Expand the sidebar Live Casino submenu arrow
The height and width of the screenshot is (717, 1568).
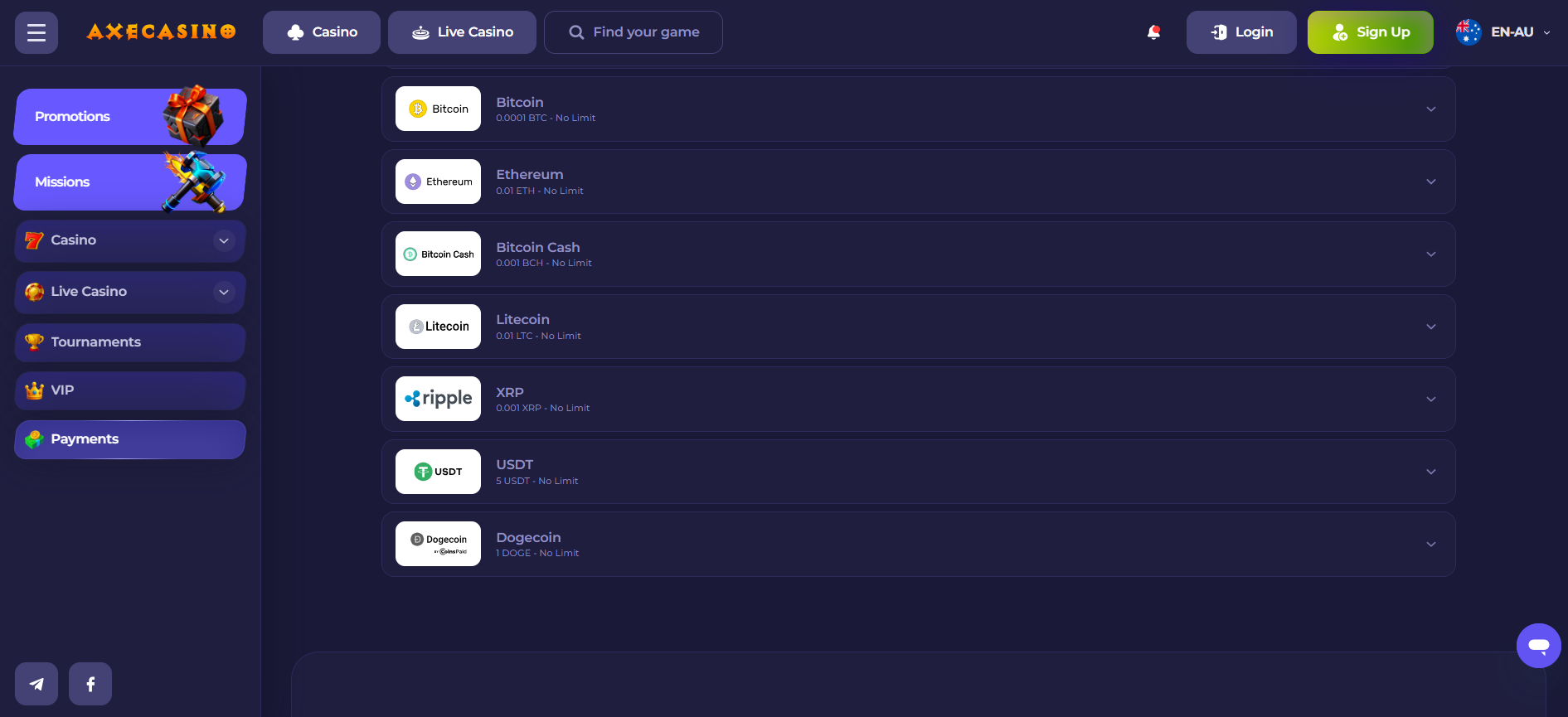224,292
